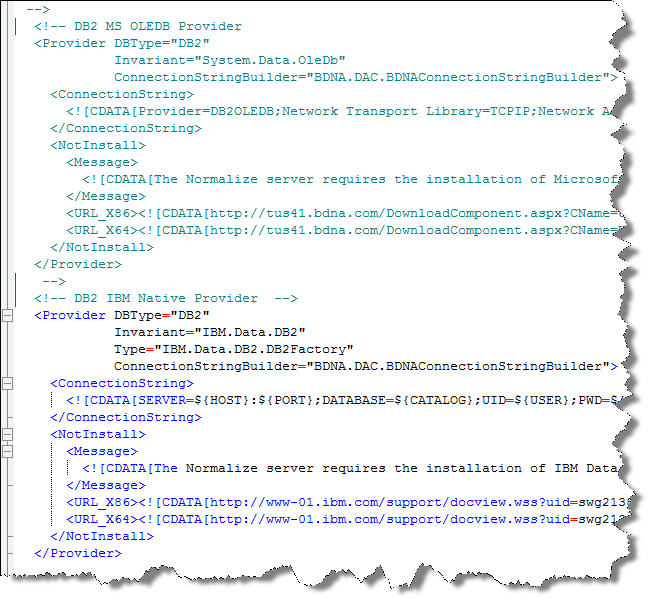The height and width of the screenshot is (598, 648).
Task: Place cursor on Type="IBM.Data.DB2.DB2Factory" attribute
Action: click(234, 350)
